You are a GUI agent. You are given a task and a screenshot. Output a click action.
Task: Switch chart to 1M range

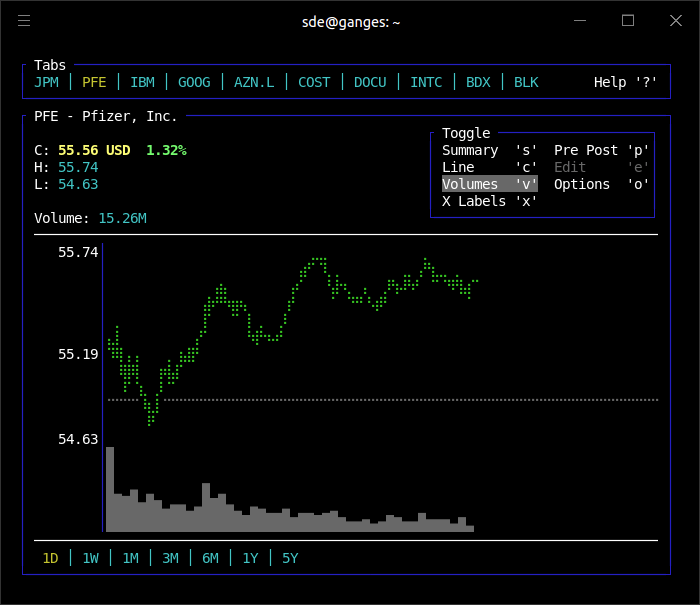pyautogui.click(x=130, y=559)
